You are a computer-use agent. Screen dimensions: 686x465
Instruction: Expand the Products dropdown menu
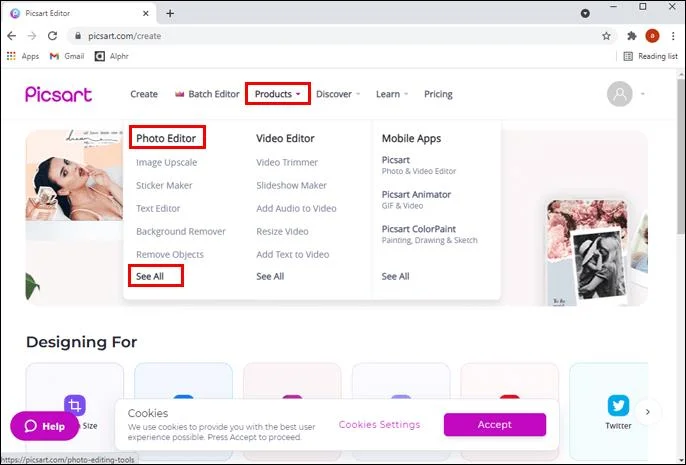tap(278, 94)
